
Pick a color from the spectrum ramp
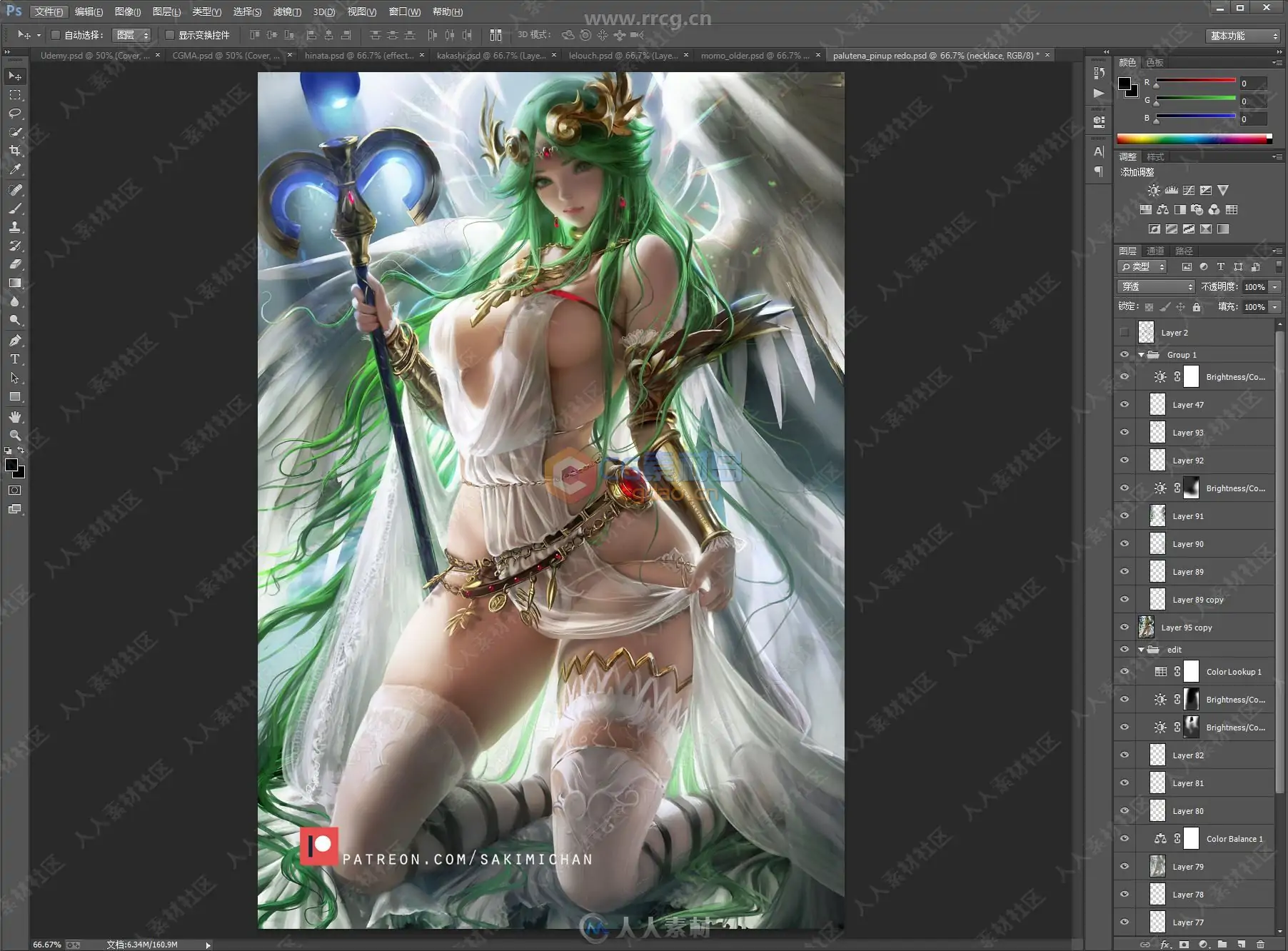pos(1194,139)
